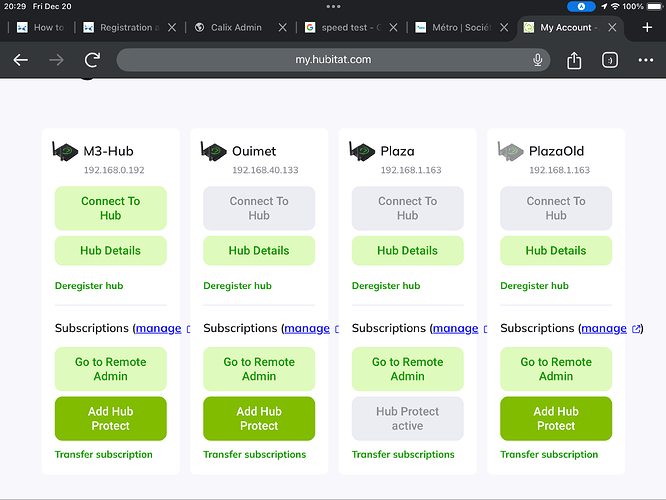This screenshot has height=500, width=666.
Task: Click the my.hubitat.com address field
Action: pyautogui.click(x=333, y=60)
